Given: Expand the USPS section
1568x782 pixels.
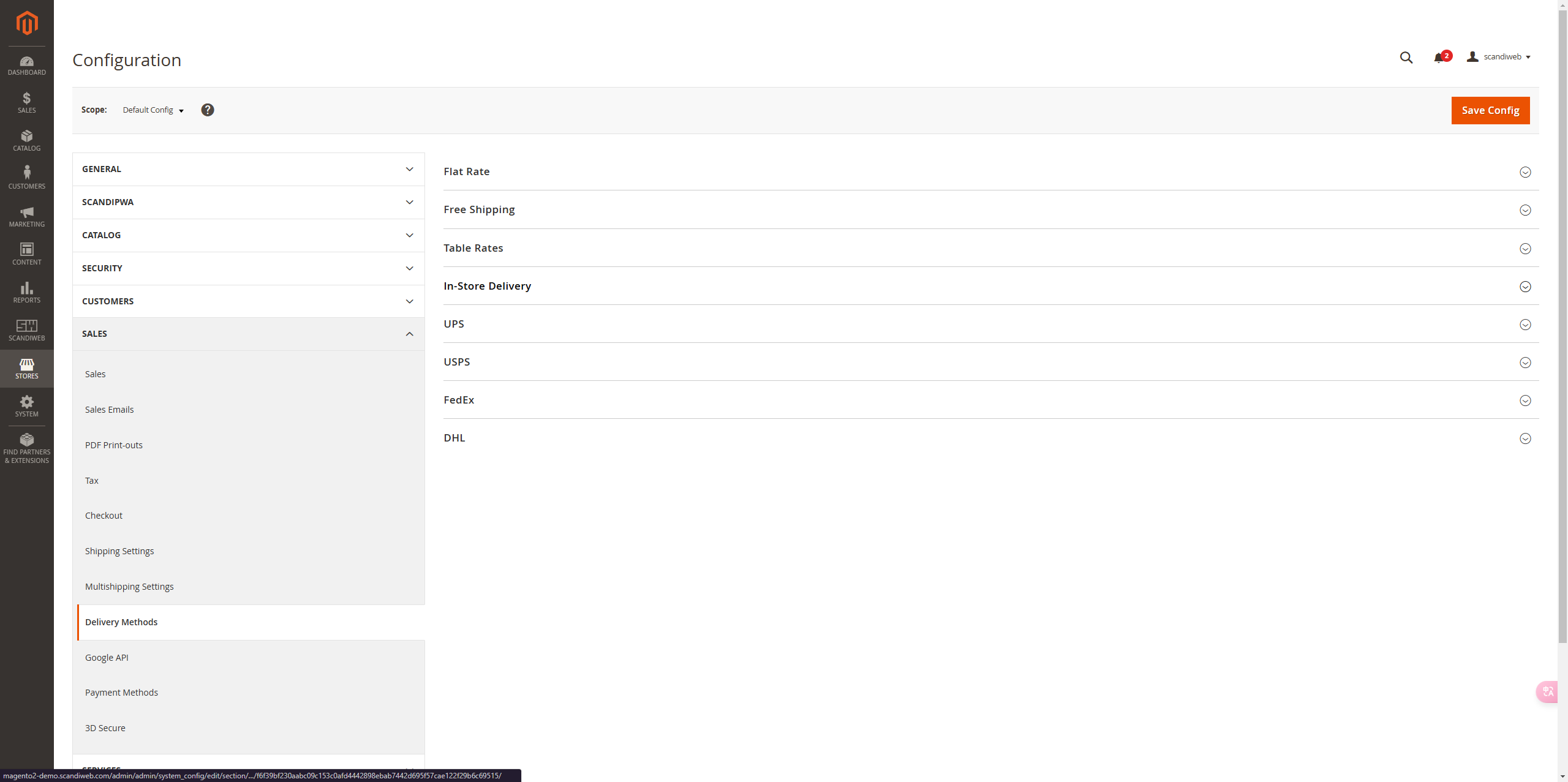Looking at the screenshot, I should 991,362.
